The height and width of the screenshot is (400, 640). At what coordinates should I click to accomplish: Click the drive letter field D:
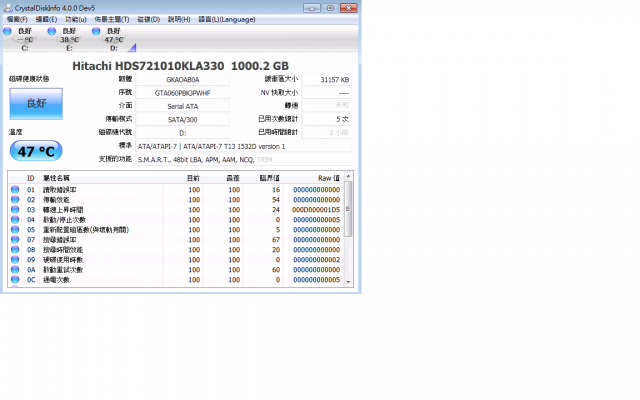point(182,133)
